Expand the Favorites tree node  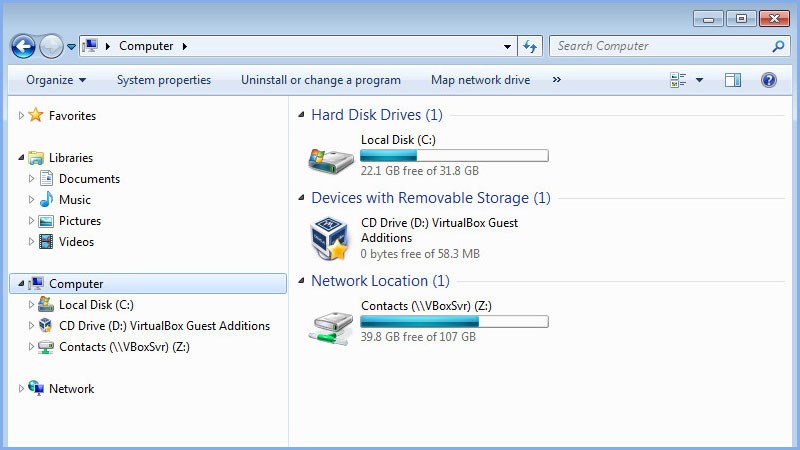tap(20, 115)
